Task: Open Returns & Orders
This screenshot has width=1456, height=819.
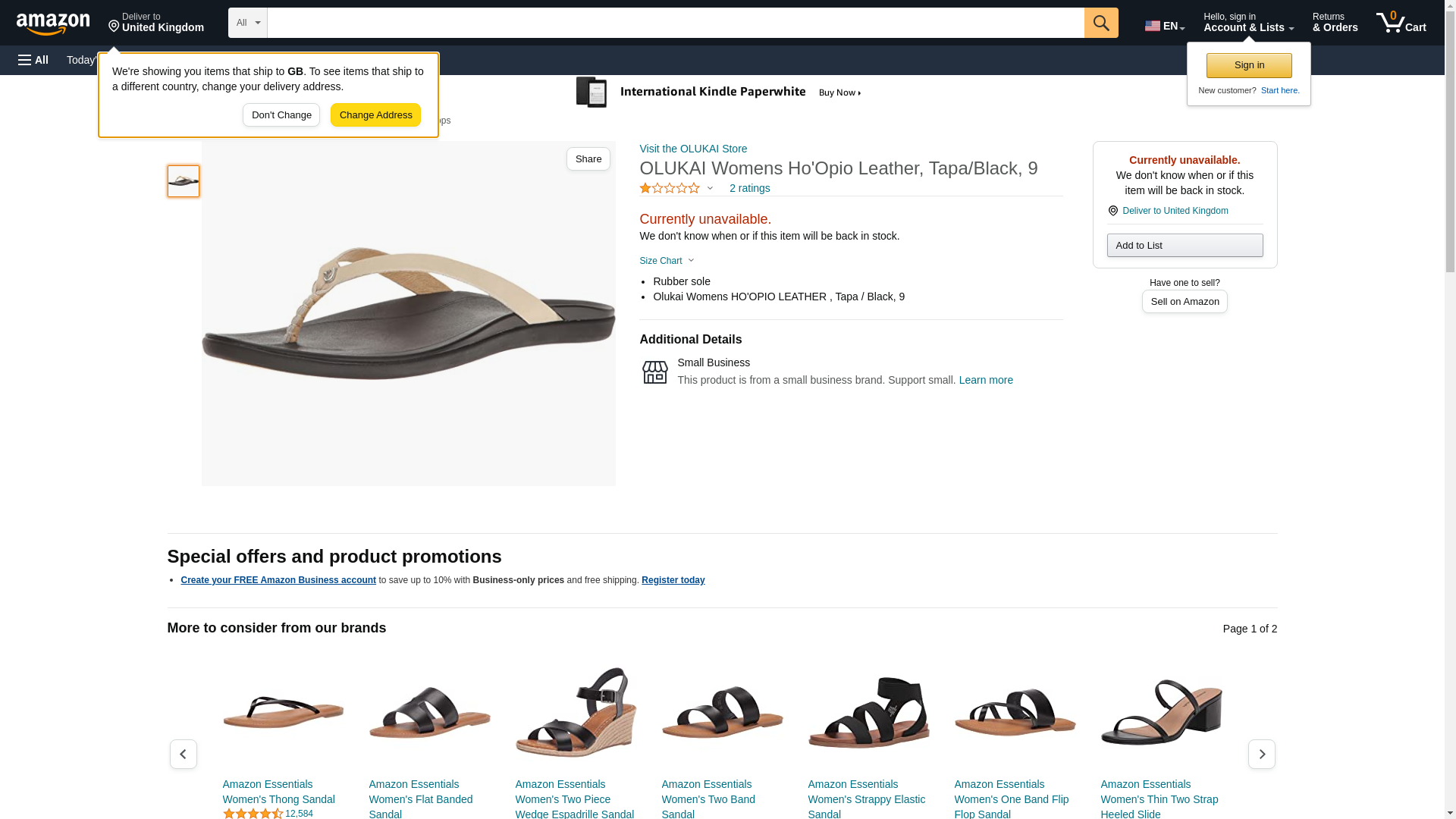Action: pos(1335,23)
